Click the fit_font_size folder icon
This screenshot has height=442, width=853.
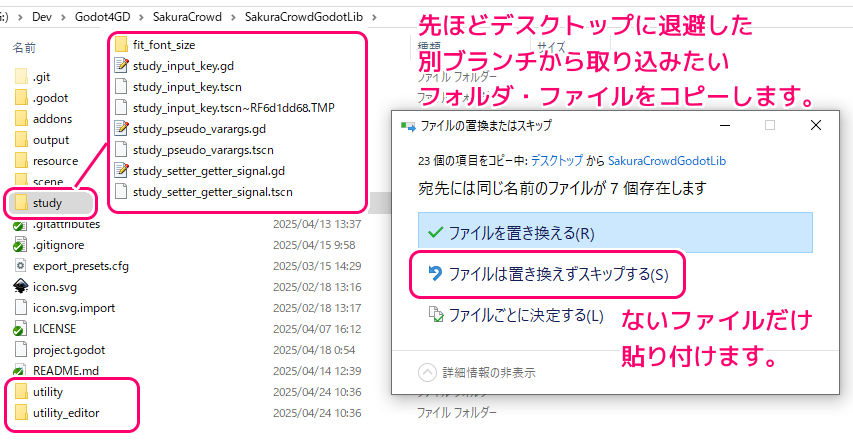121,45
